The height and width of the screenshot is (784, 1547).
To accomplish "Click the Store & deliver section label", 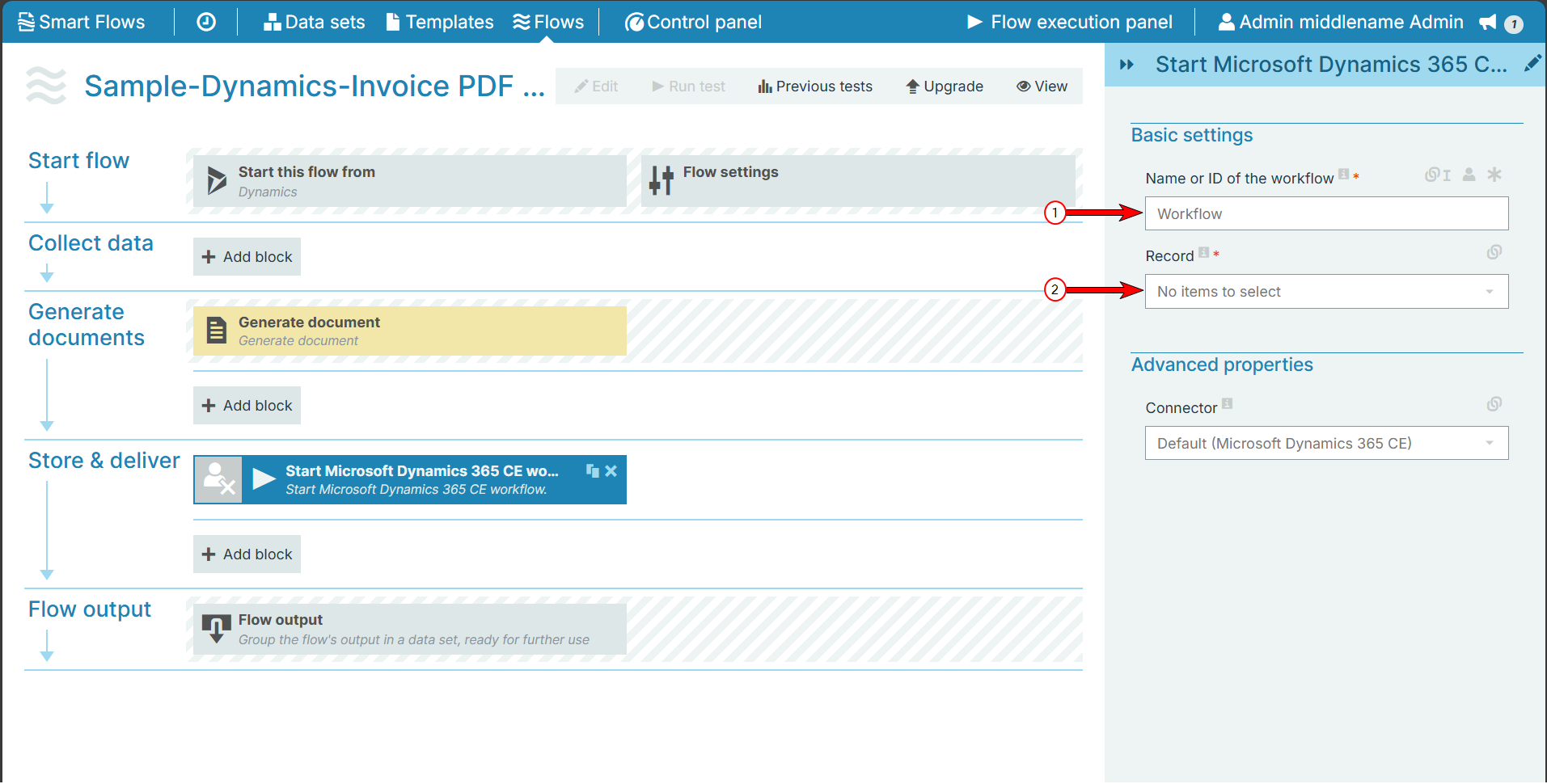I will tap(104, 460).
